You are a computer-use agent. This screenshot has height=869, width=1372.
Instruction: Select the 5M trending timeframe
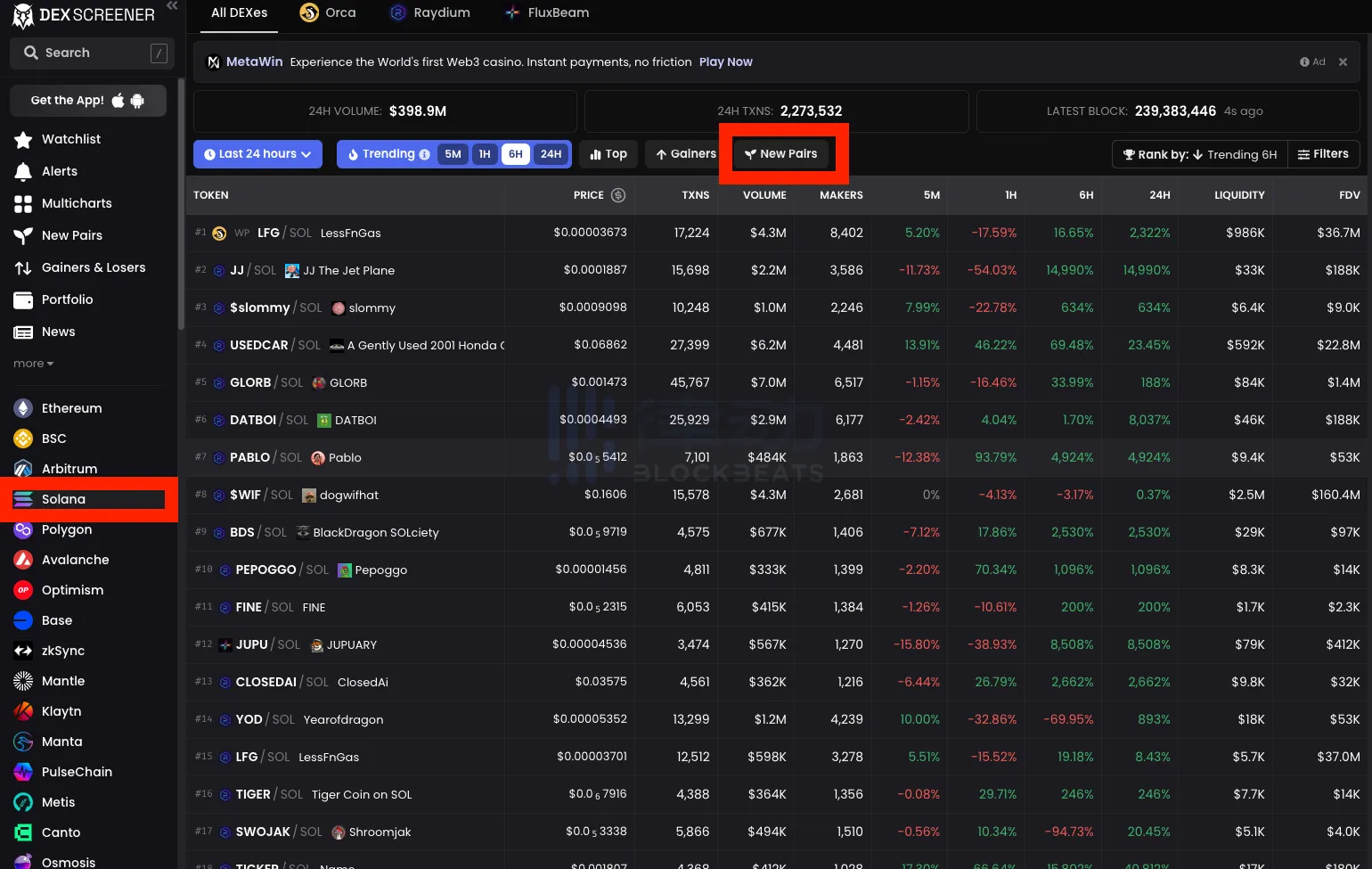pyautogui.click(x=453, y=154)
